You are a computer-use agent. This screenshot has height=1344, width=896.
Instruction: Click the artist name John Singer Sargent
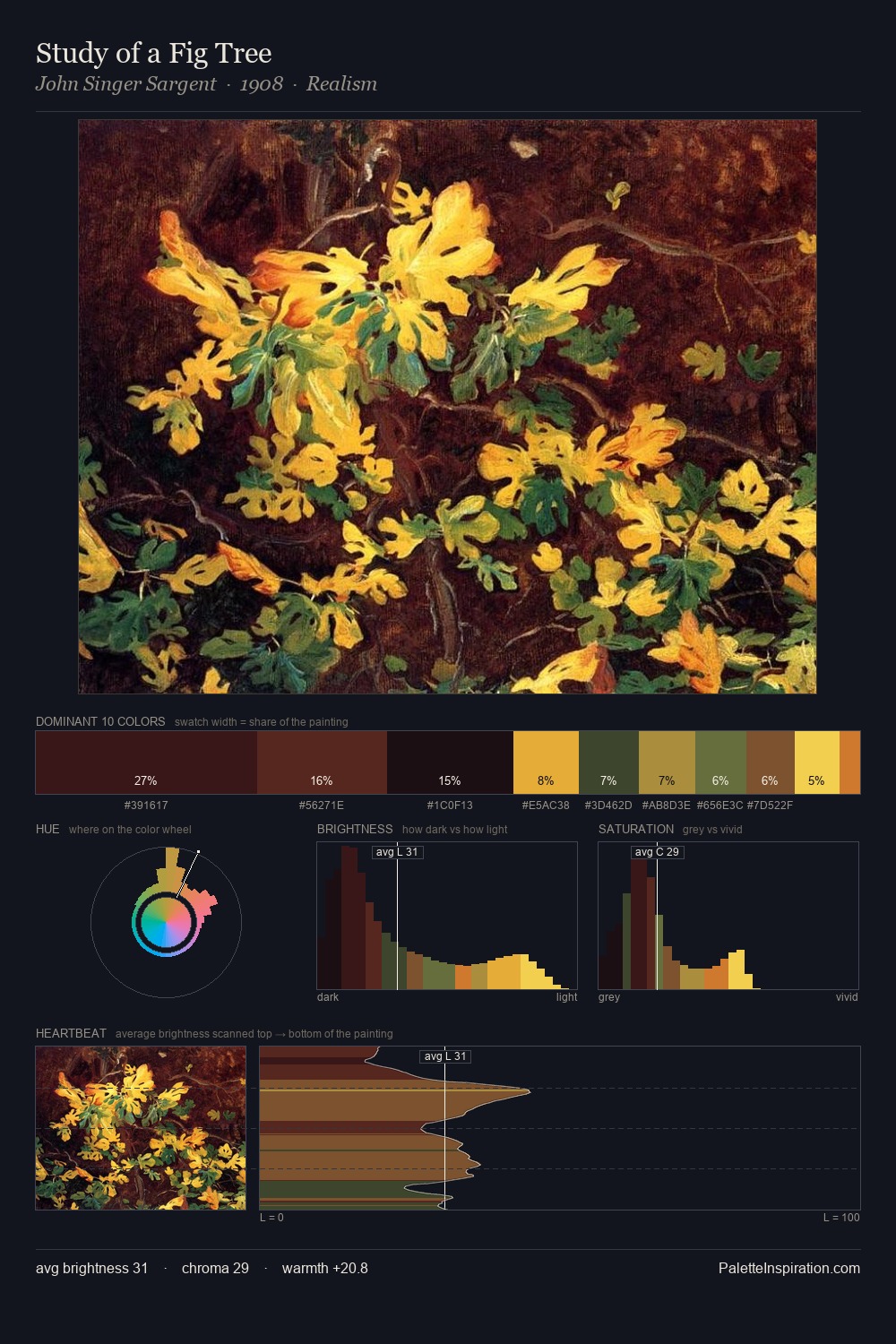(x=125, y=84)
